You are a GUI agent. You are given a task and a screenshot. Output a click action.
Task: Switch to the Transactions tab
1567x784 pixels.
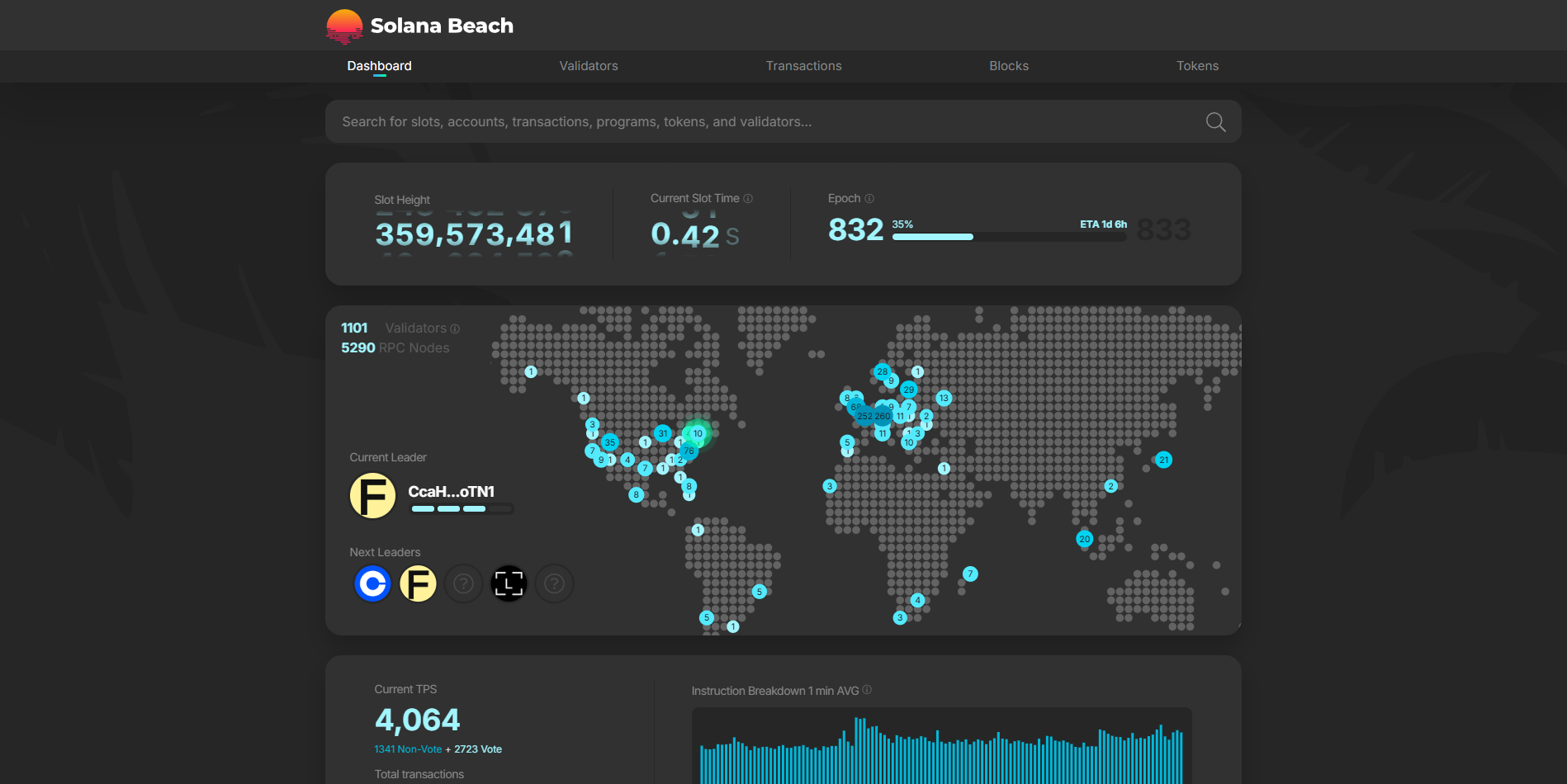pos(803,66)
